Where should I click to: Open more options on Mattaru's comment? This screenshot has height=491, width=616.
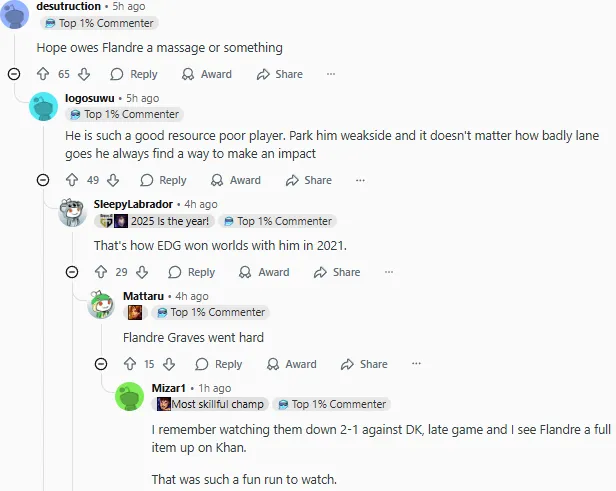point(416,364)
